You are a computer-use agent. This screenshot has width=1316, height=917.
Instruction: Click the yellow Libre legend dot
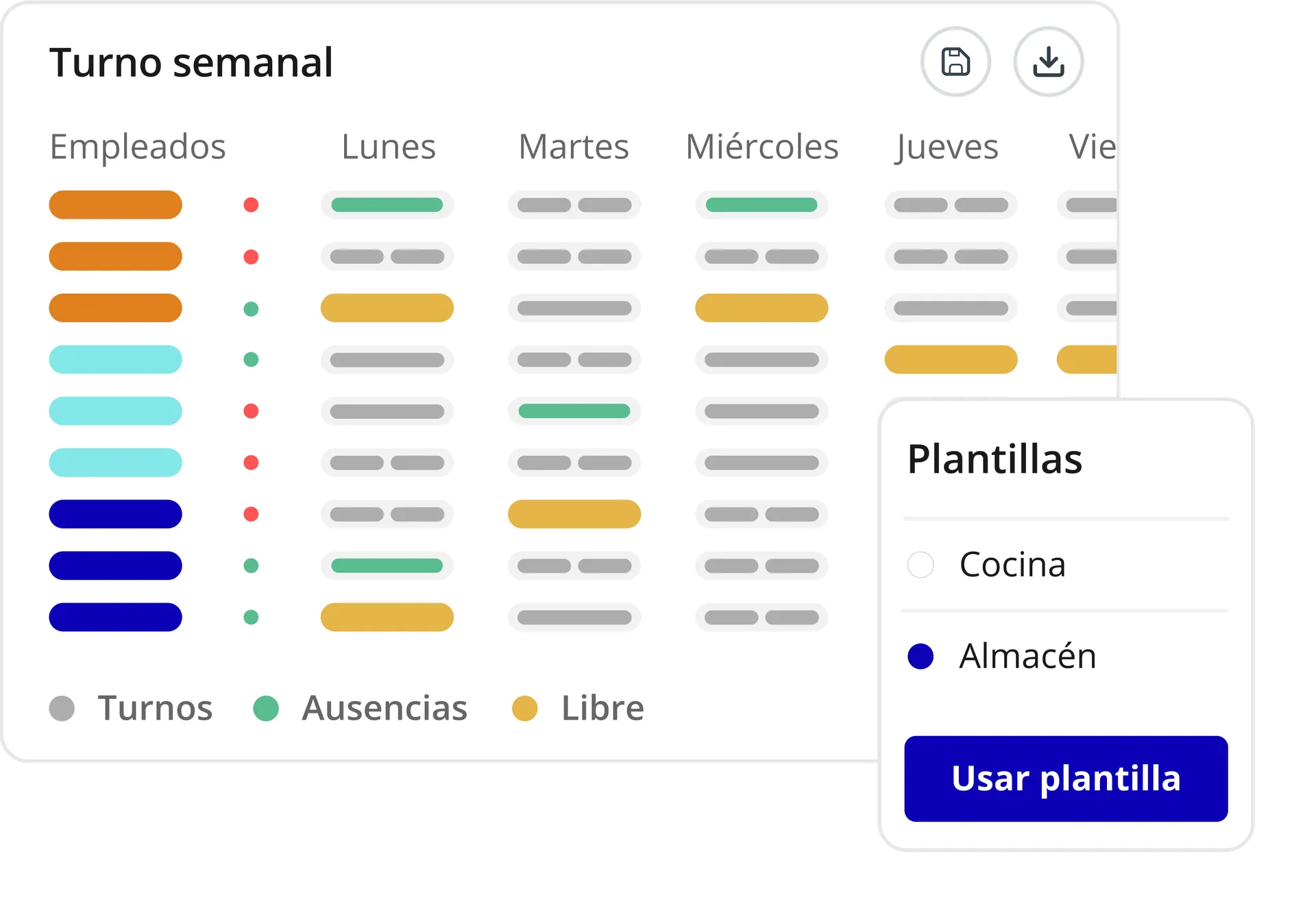click(525, 708)
